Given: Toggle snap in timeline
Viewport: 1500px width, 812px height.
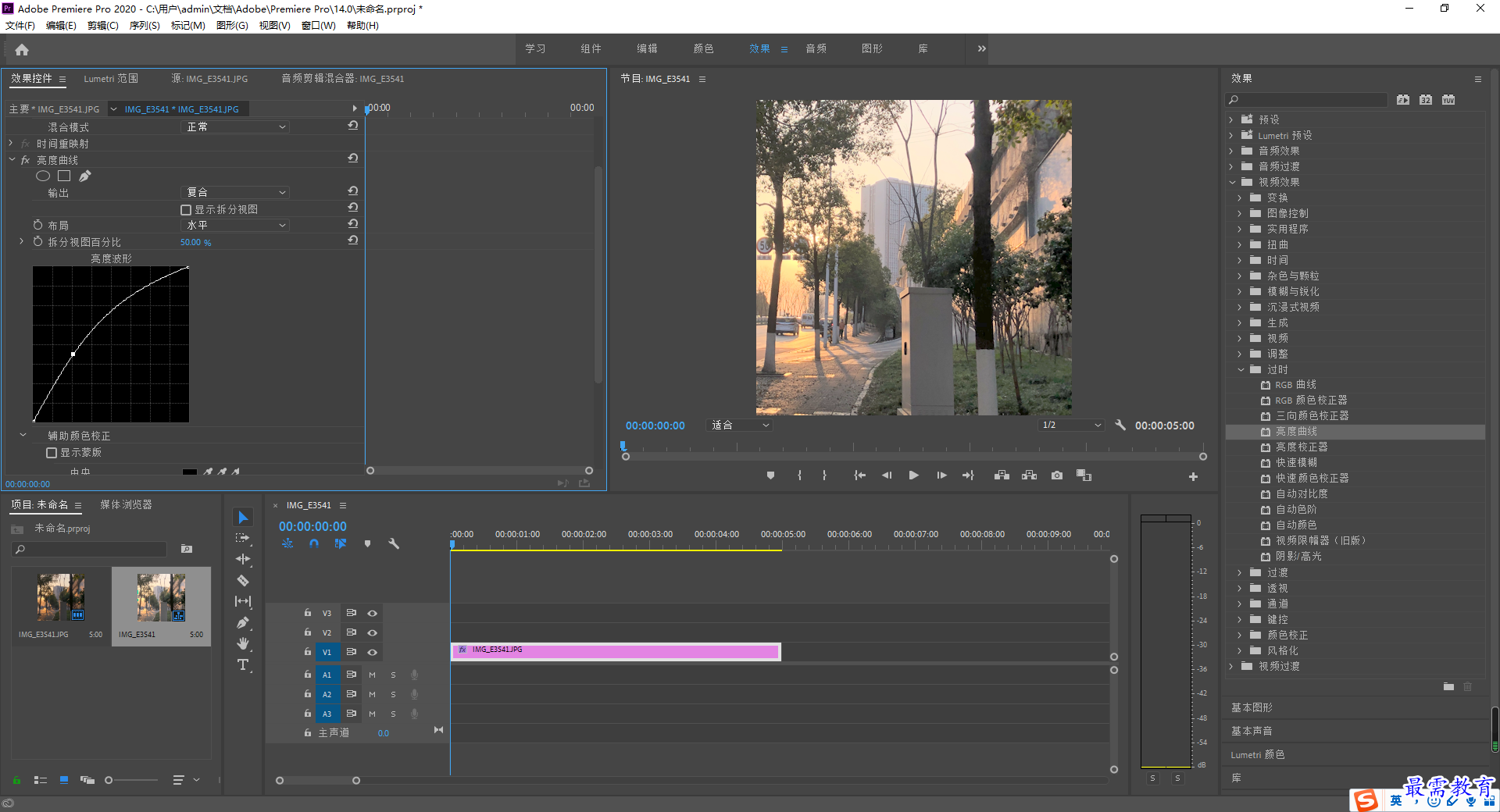Looking at the screenshot, I should click(x=314, y=543).
